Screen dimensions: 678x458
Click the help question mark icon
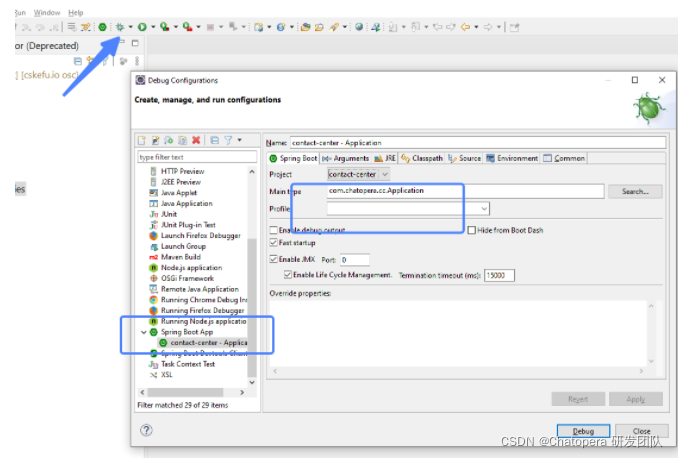(146, 430)
